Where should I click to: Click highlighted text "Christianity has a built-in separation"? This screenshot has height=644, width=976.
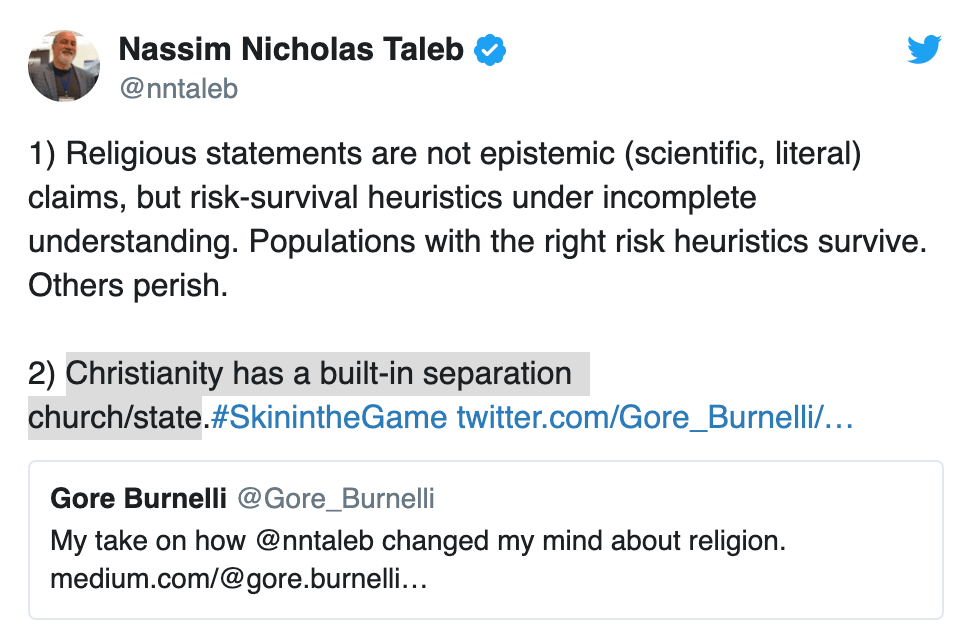318,373
